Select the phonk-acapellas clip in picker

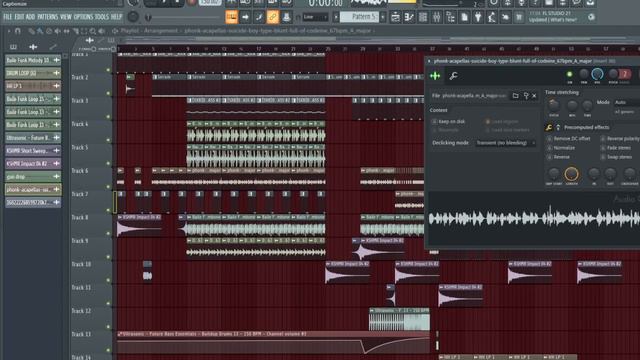pyautogui.click(x=33, y=190)
